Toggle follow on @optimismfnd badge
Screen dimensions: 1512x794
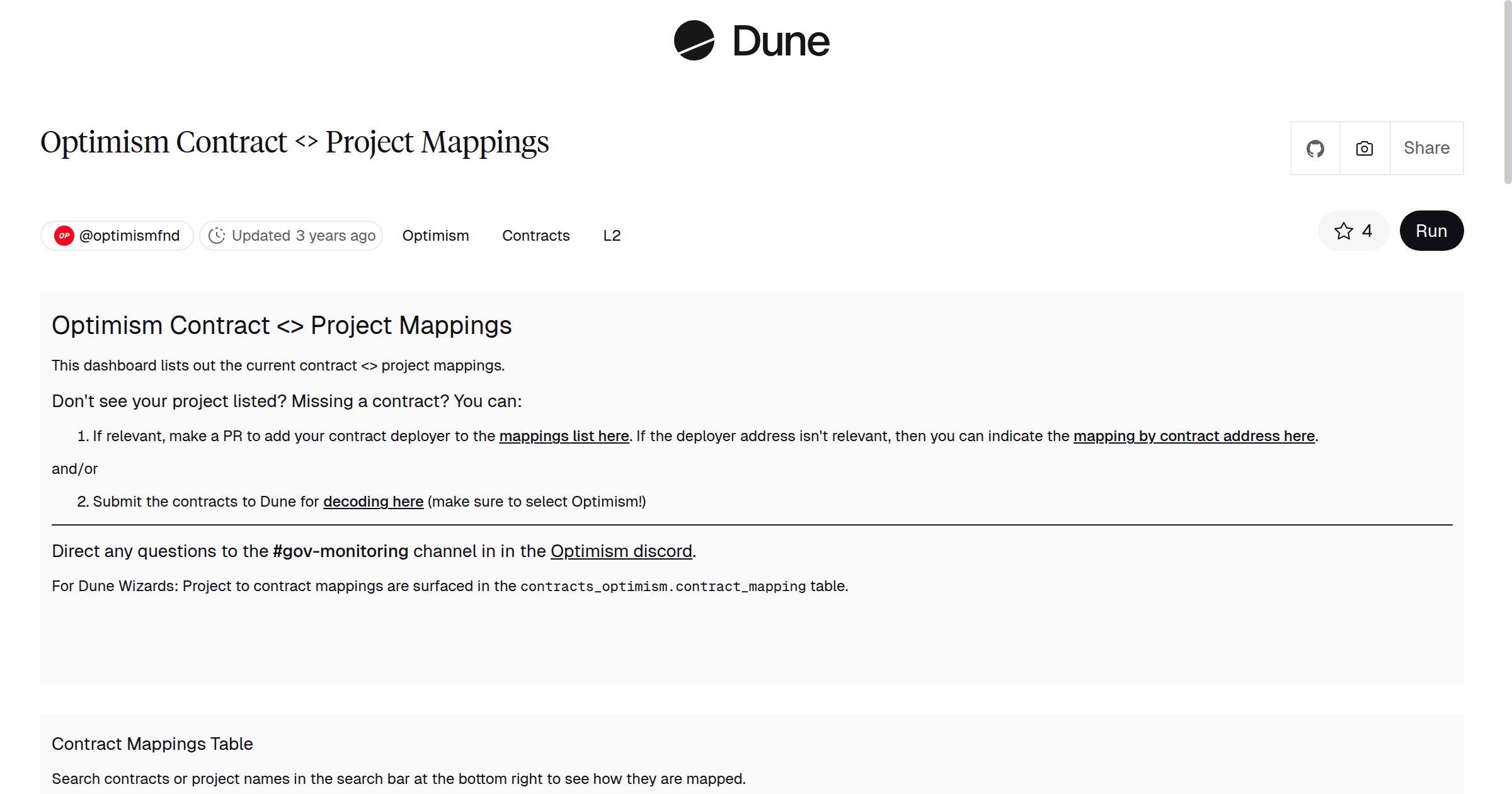tap(117, 235)
